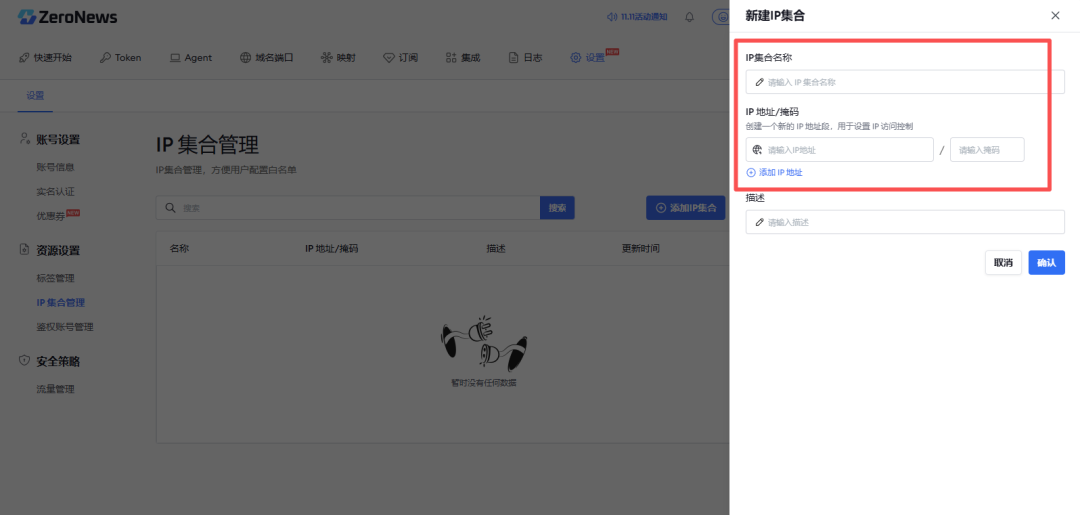Click the 掩码 mask input field
1080x515 pixels.
tap(987, 149)
